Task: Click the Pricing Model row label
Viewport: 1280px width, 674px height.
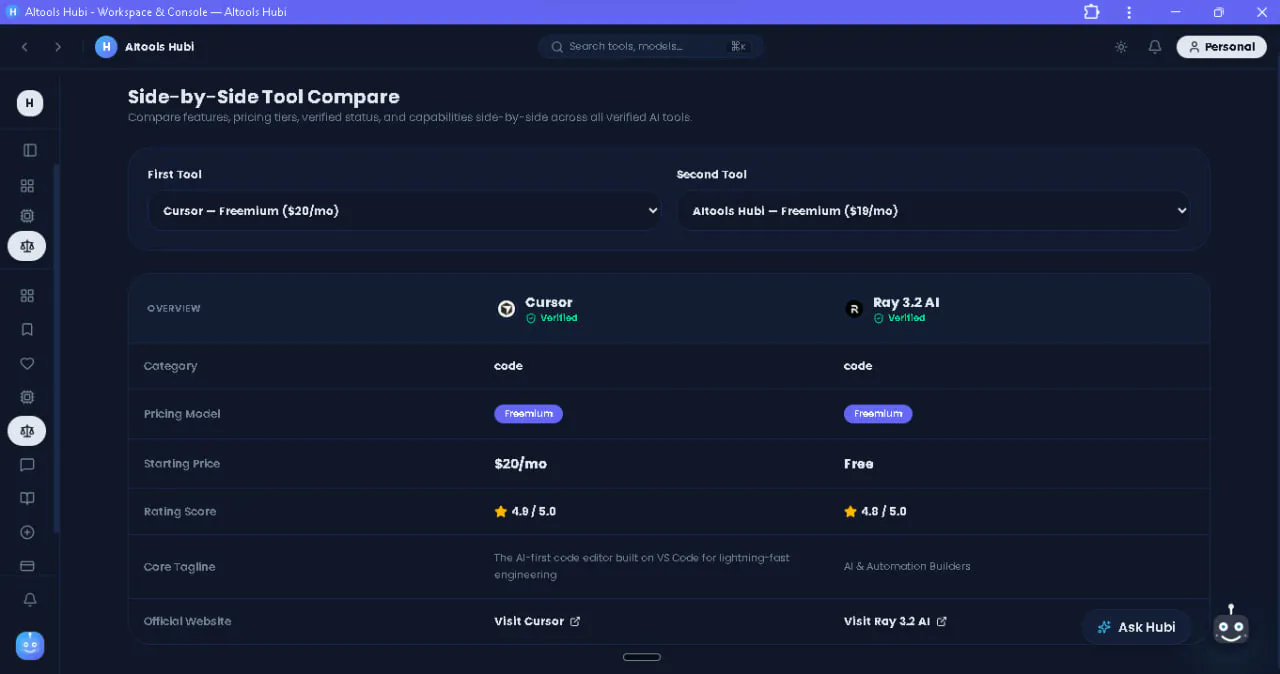Action: click(x=182, y=414)
